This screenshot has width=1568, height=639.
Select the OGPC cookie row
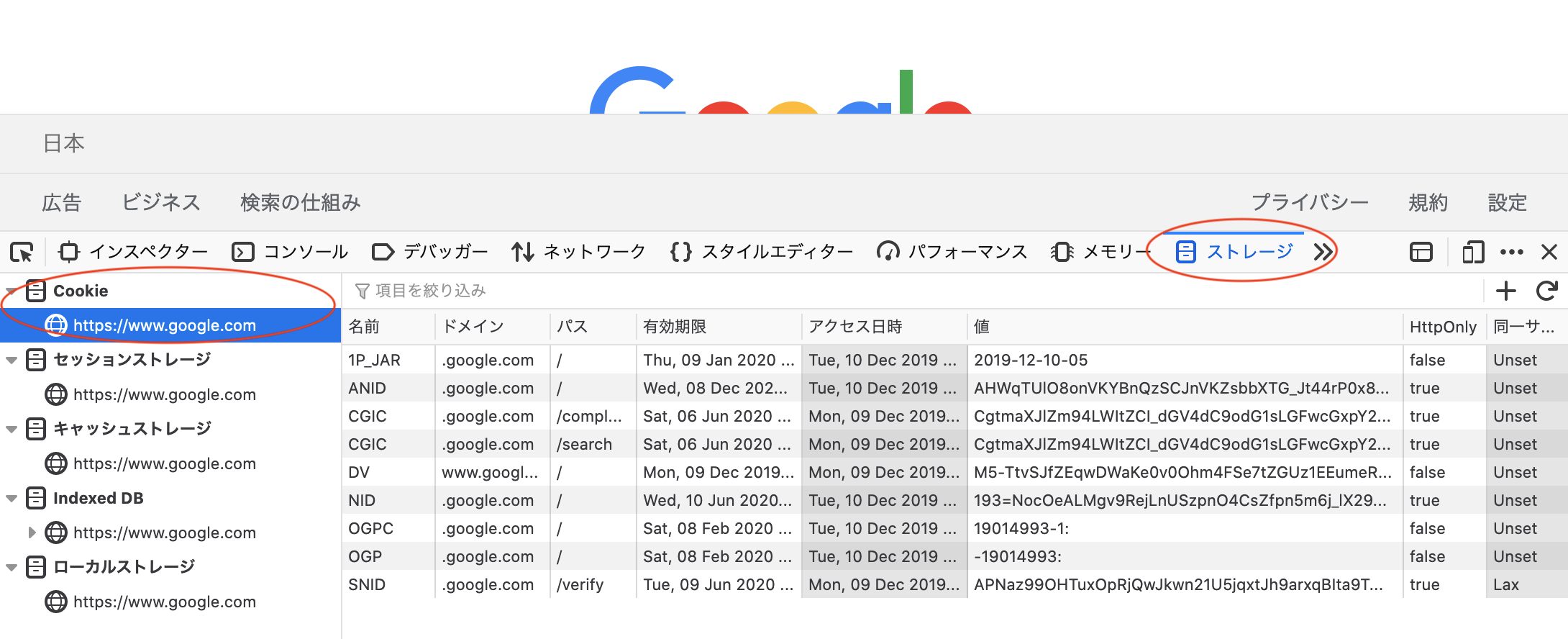click(954, 528)
